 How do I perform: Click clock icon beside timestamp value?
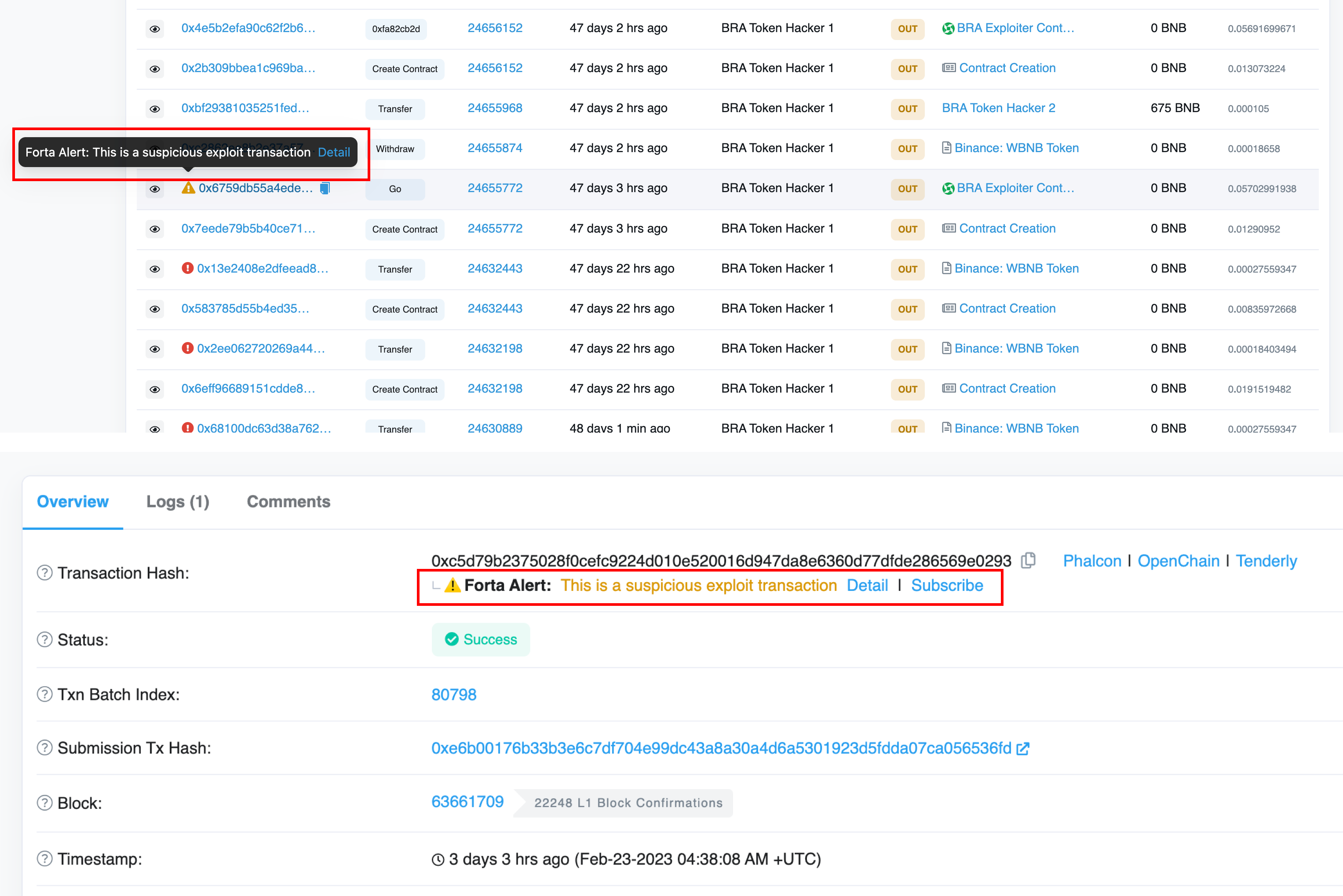coord(438,860)
